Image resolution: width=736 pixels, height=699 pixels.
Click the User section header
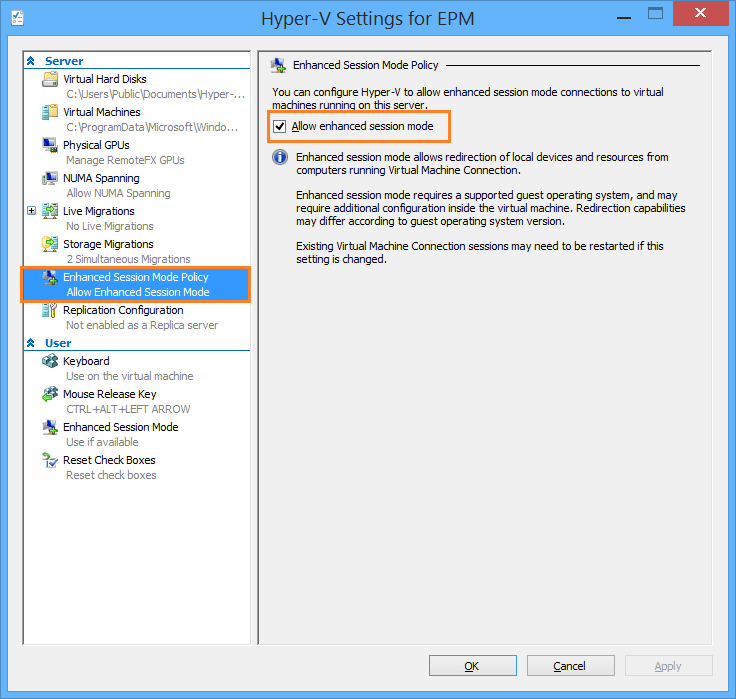(x=58, y=343)
